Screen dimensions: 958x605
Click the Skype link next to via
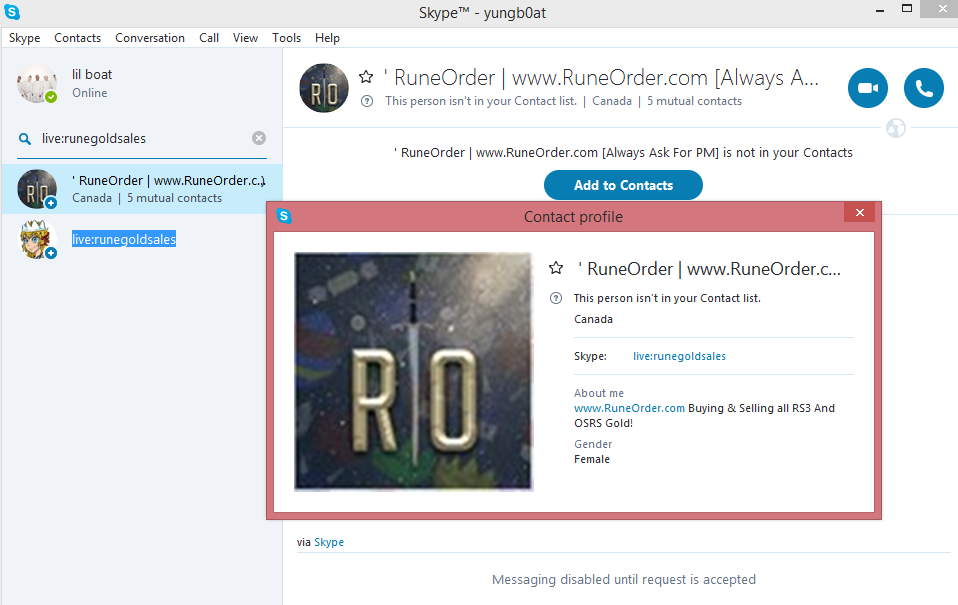[329, 542]
